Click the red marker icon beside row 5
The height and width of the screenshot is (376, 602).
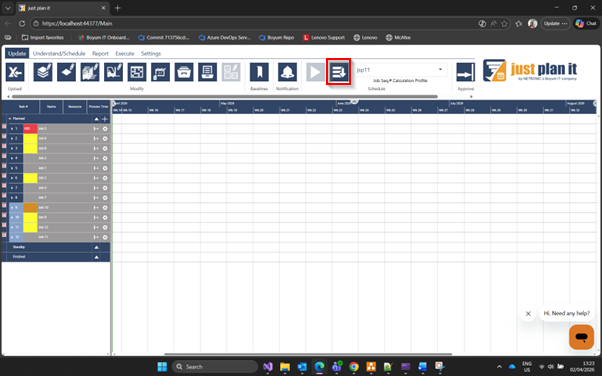click(4, 166)
